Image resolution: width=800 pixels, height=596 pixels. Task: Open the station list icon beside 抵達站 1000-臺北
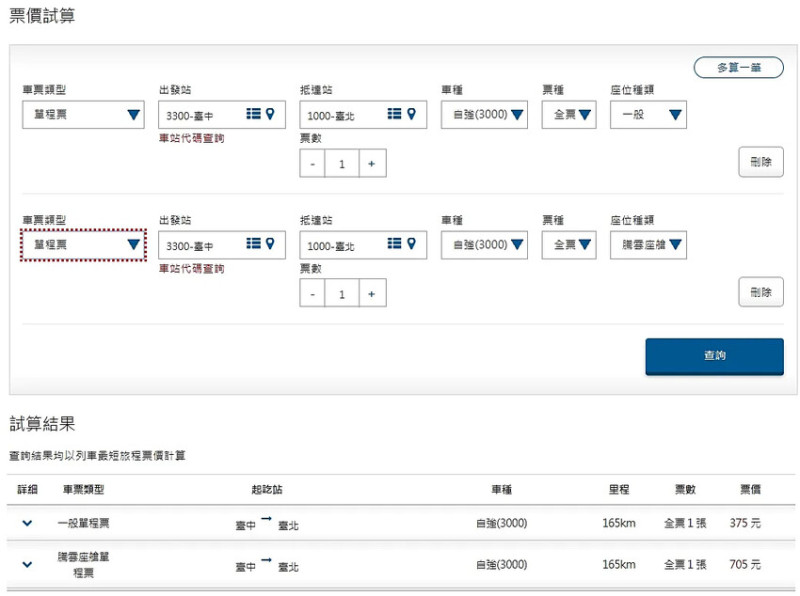click(396, 114)
